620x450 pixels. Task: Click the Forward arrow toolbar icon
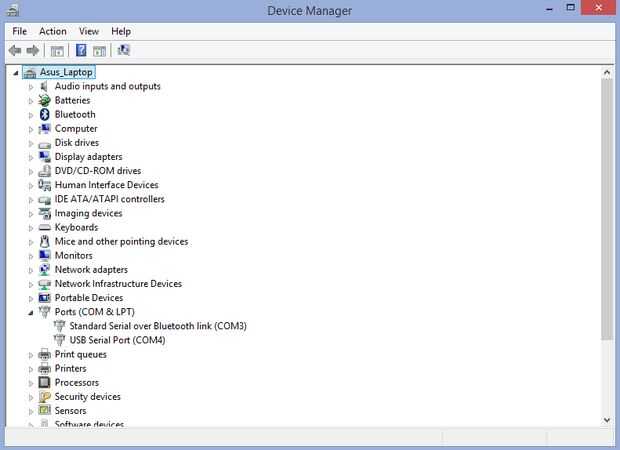(33, 50)
